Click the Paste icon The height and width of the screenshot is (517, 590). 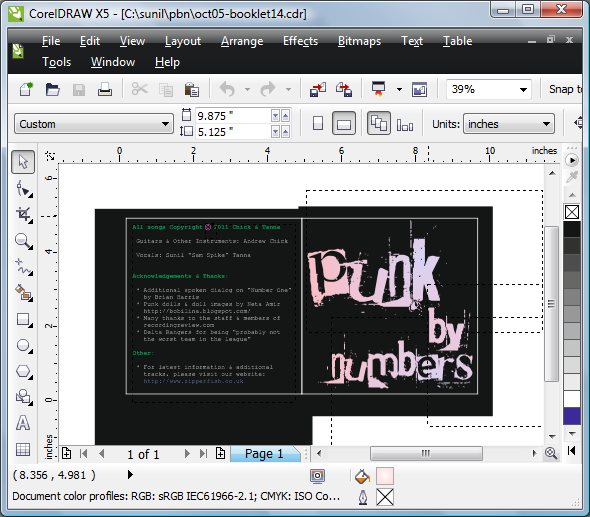pyautogui.click(x=192, y=90)
